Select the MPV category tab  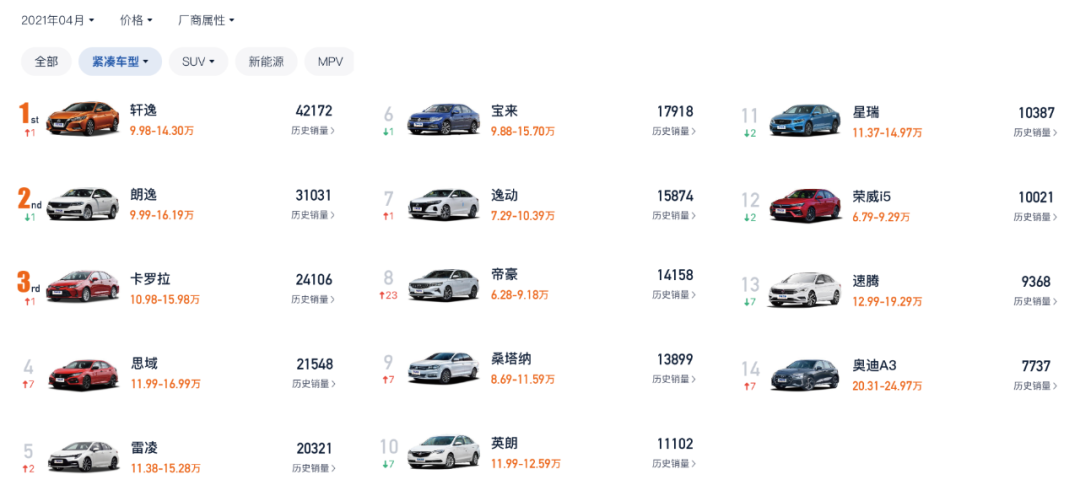pyautogui.click(x=330, y=62)
